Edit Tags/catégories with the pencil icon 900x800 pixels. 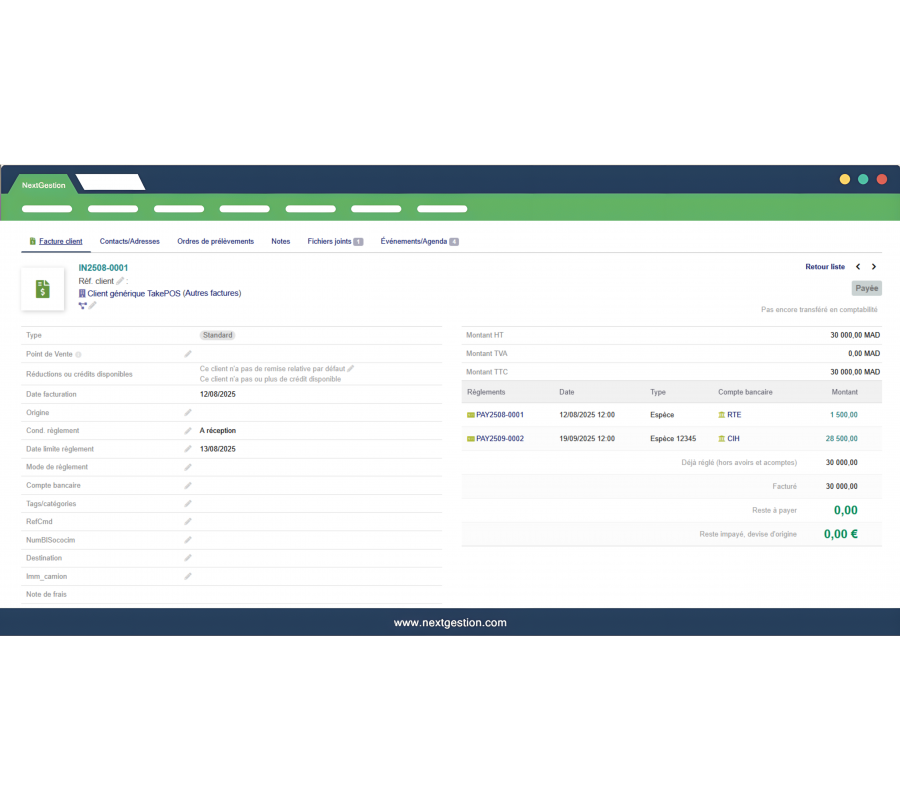(x=188, y=503)
